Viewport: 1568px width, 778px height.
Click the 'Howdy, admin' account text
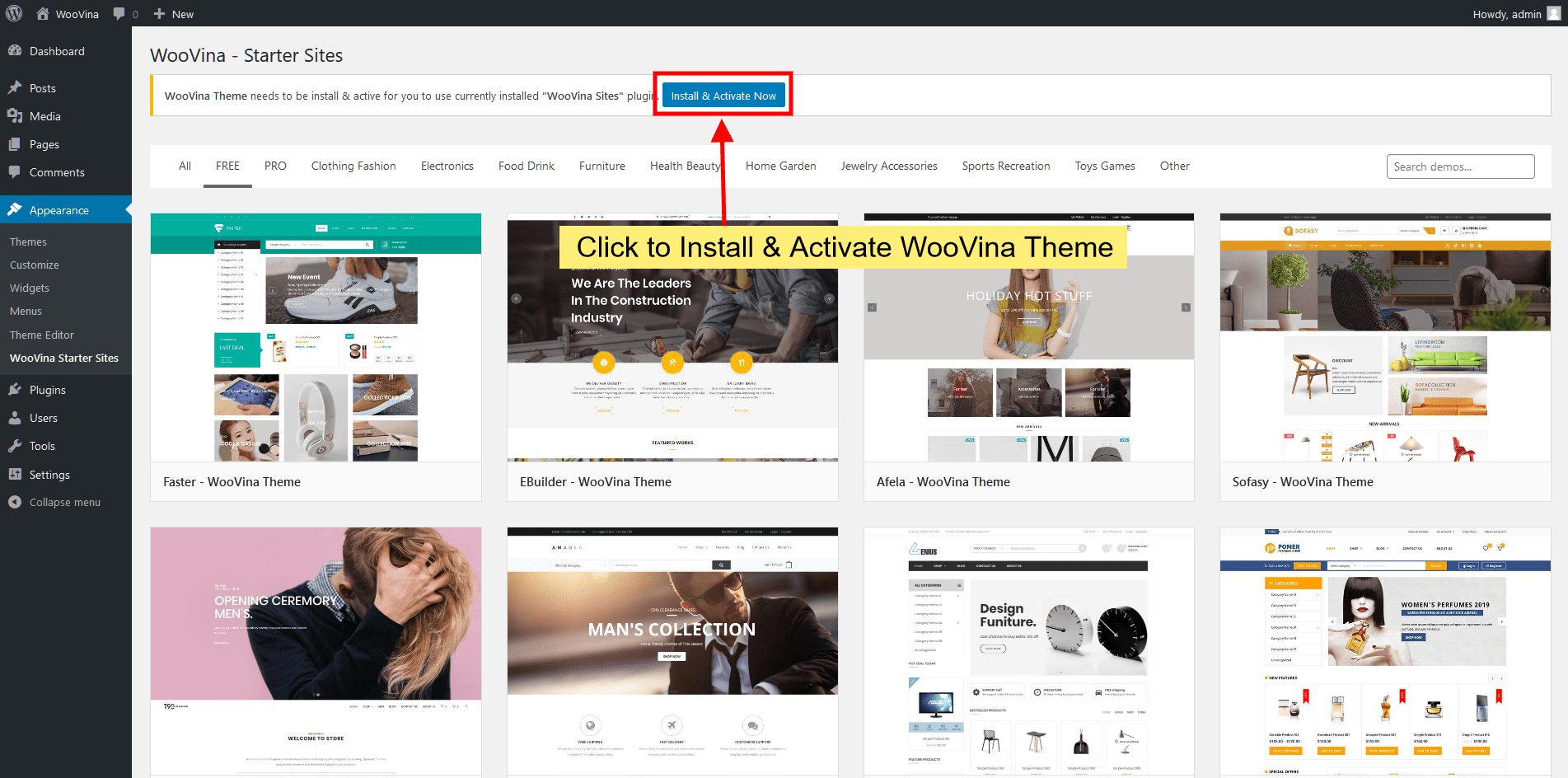tap(1507, 14)
